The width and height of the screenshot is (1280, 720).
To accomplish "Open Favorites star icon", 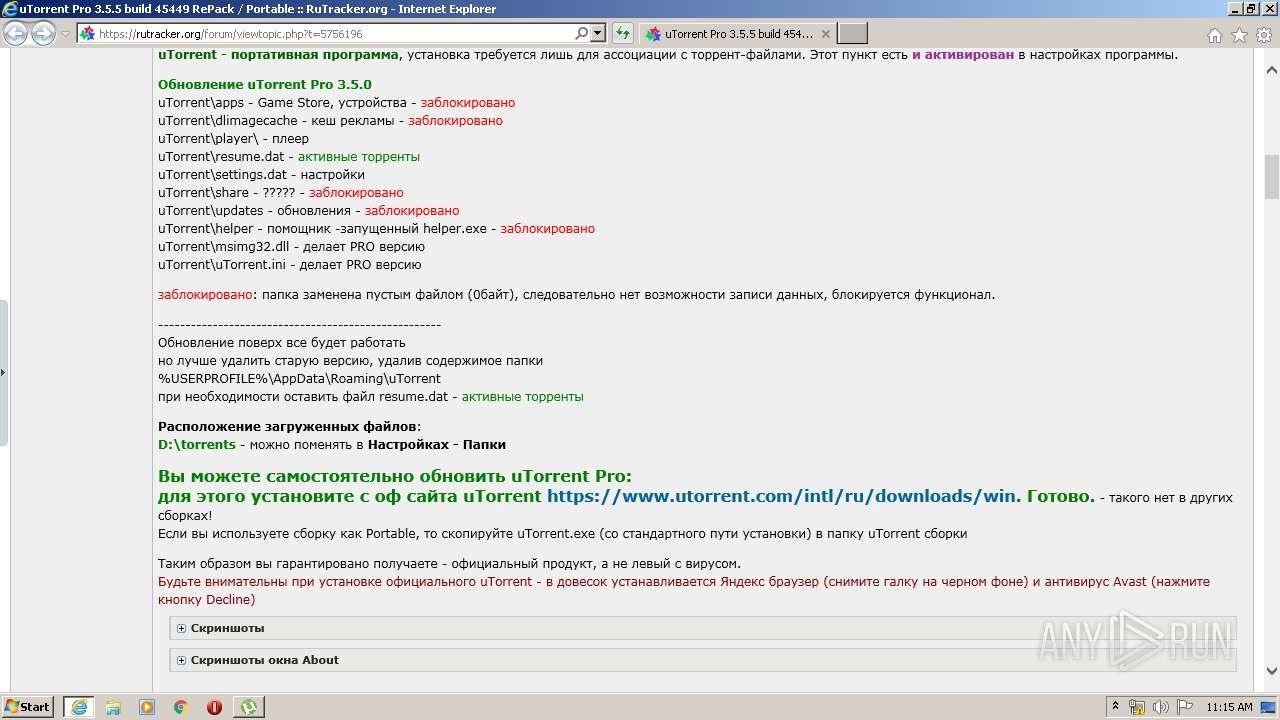I will tap(1239, 35).
